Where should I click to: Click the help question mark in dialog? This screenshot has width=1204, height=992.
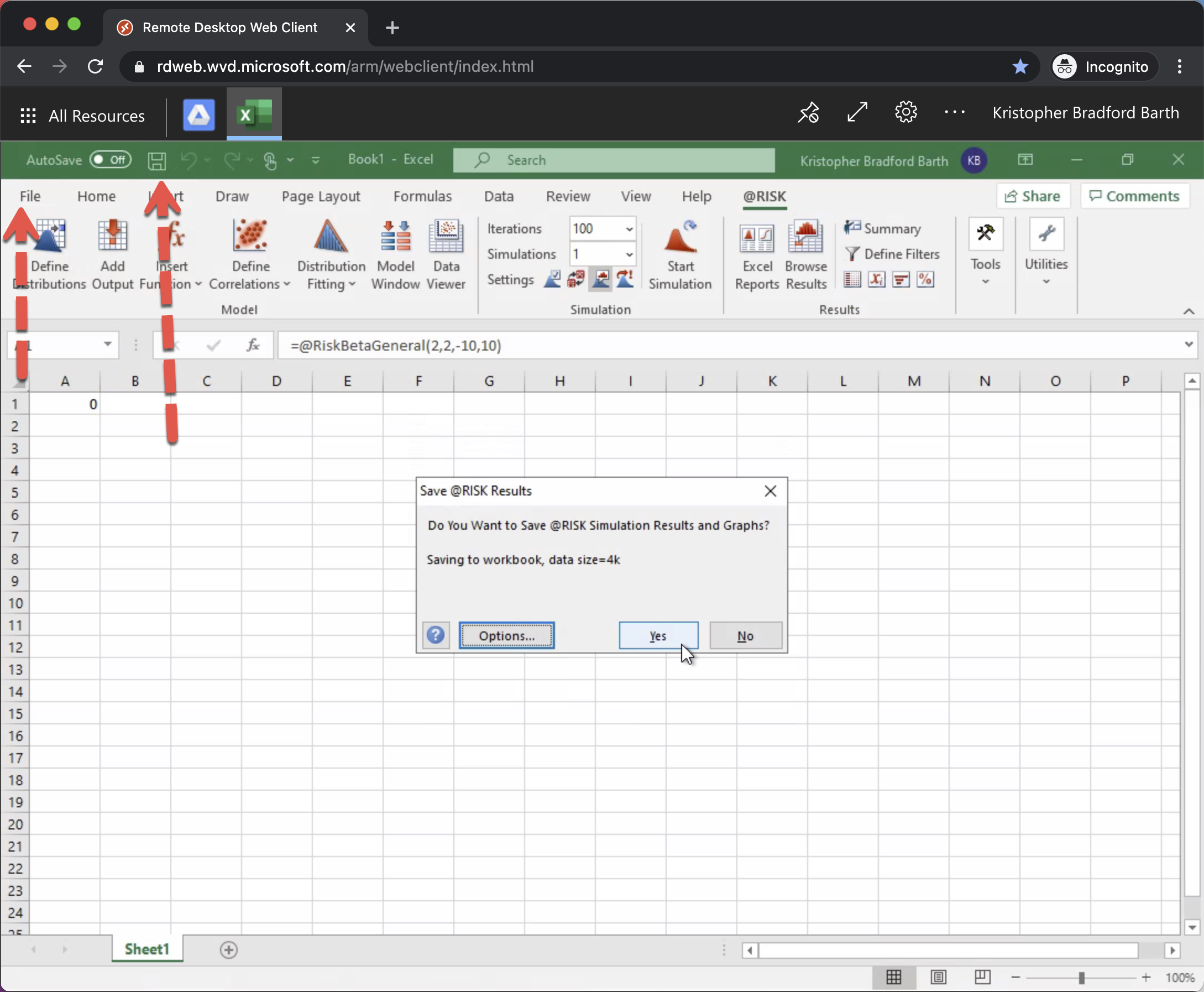pyautogui.click(x=436, y=635)
